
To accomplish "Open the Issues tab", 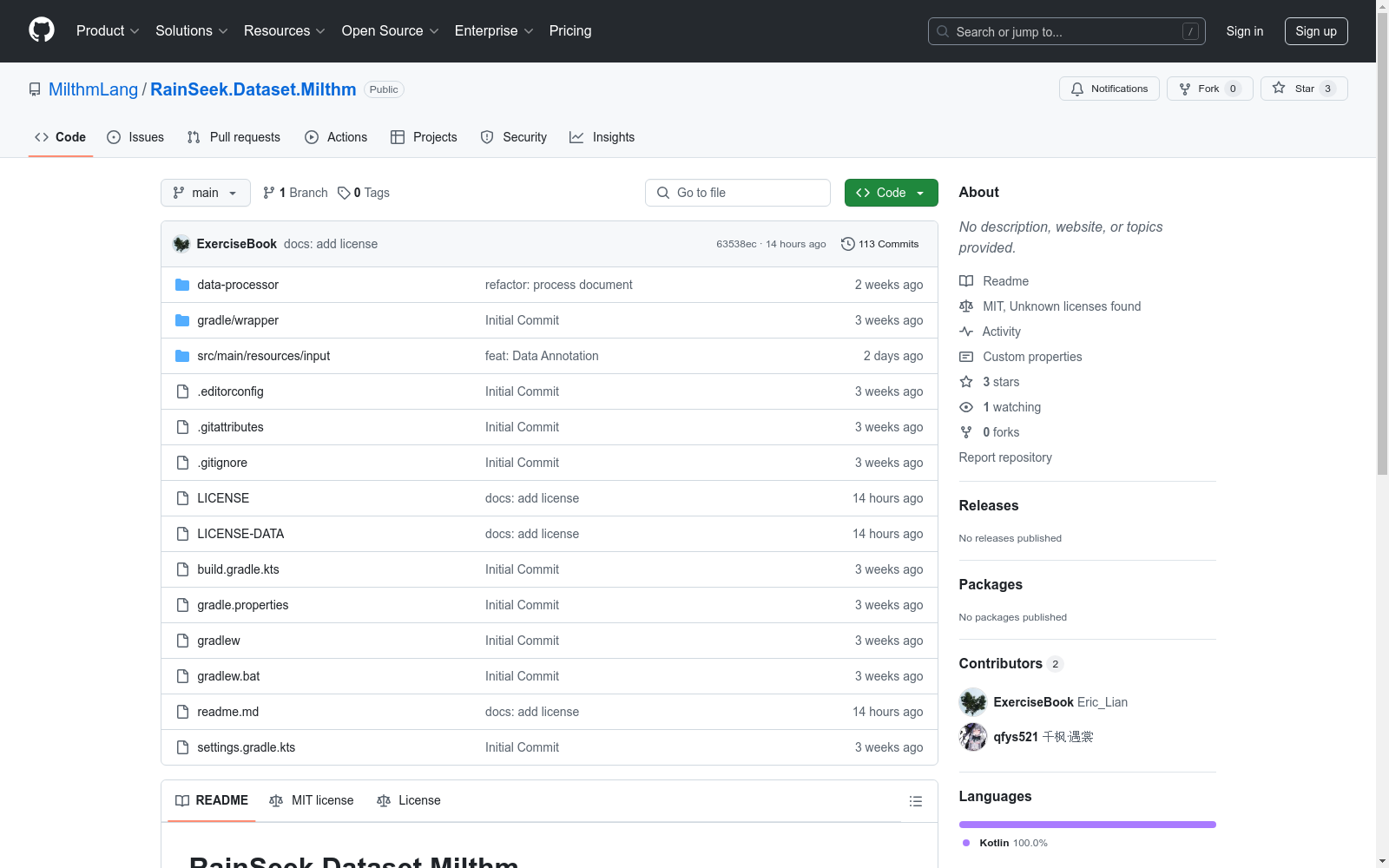I will (x=135, y=137).
